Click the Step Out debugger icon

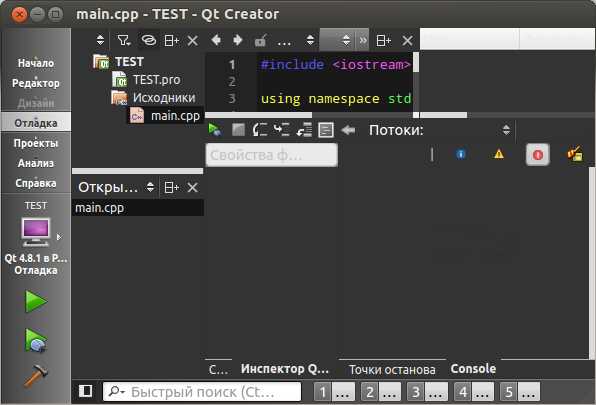pyautogui.click(x=304, y=130)
